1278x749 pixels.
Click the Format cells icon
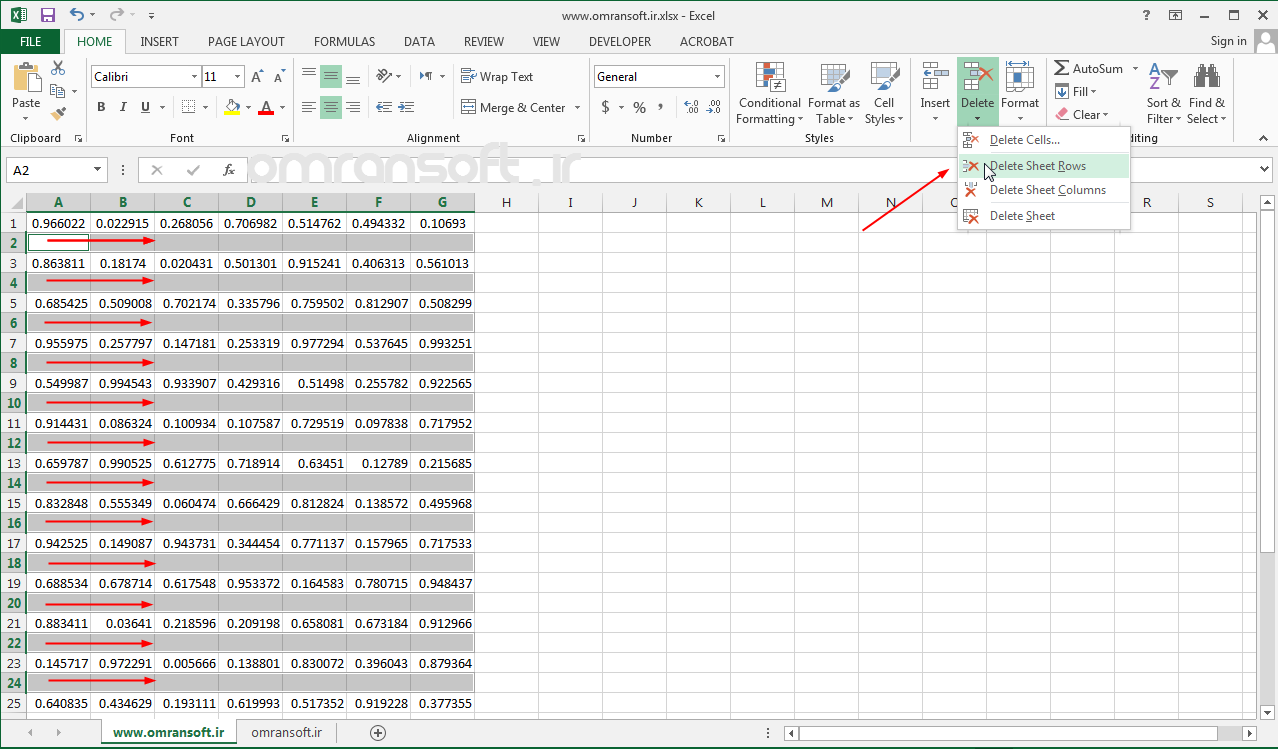pyautogui.click(x=1020, y=78)
